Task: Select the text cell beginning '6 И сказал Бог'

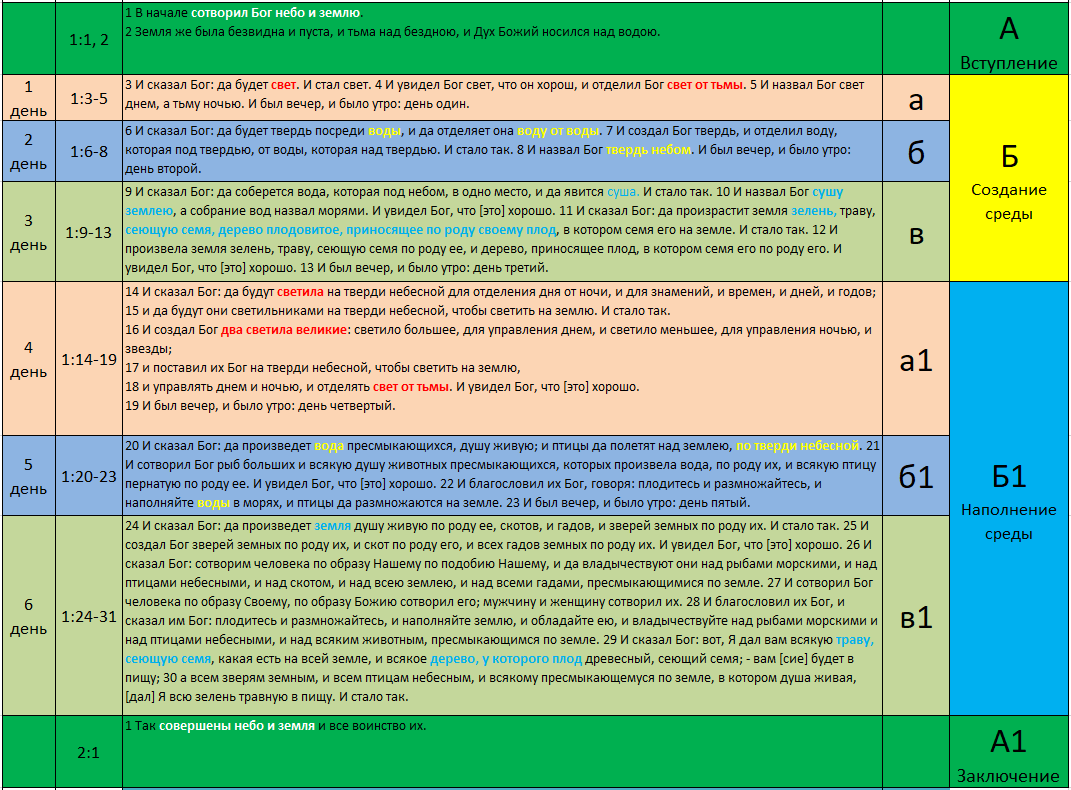Action: point(500,151)
